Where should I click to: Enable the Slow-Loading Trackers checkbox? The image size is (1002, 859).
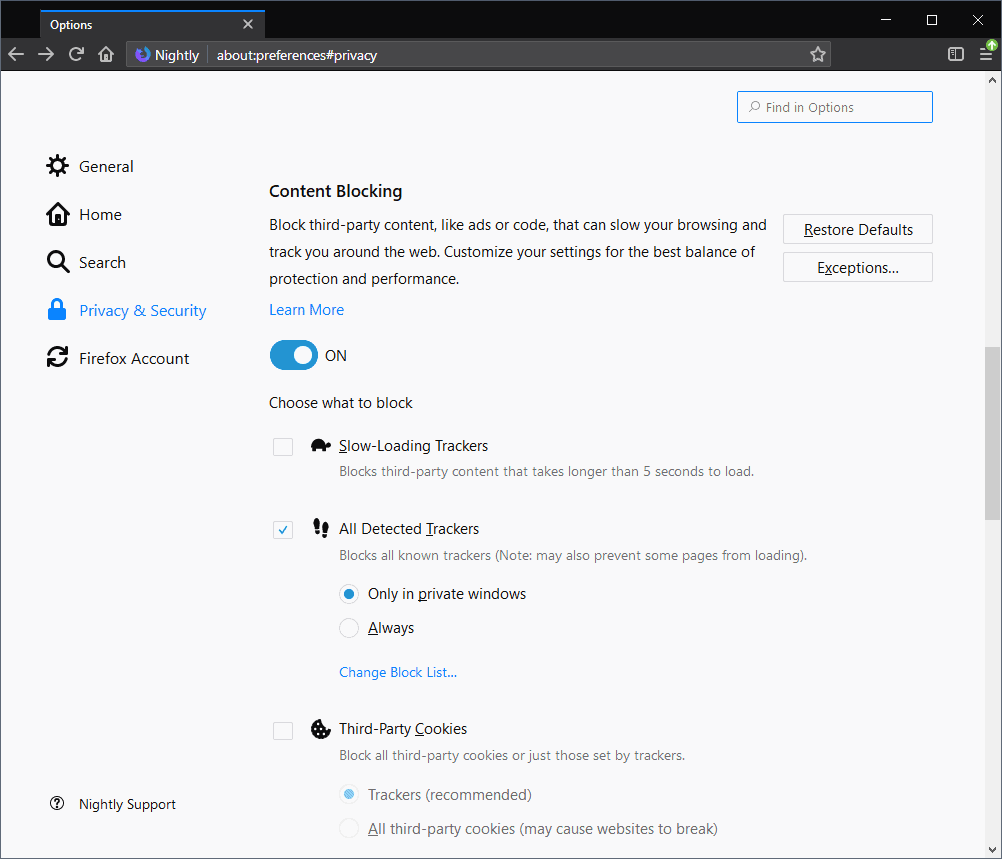[x=283, y=447]
